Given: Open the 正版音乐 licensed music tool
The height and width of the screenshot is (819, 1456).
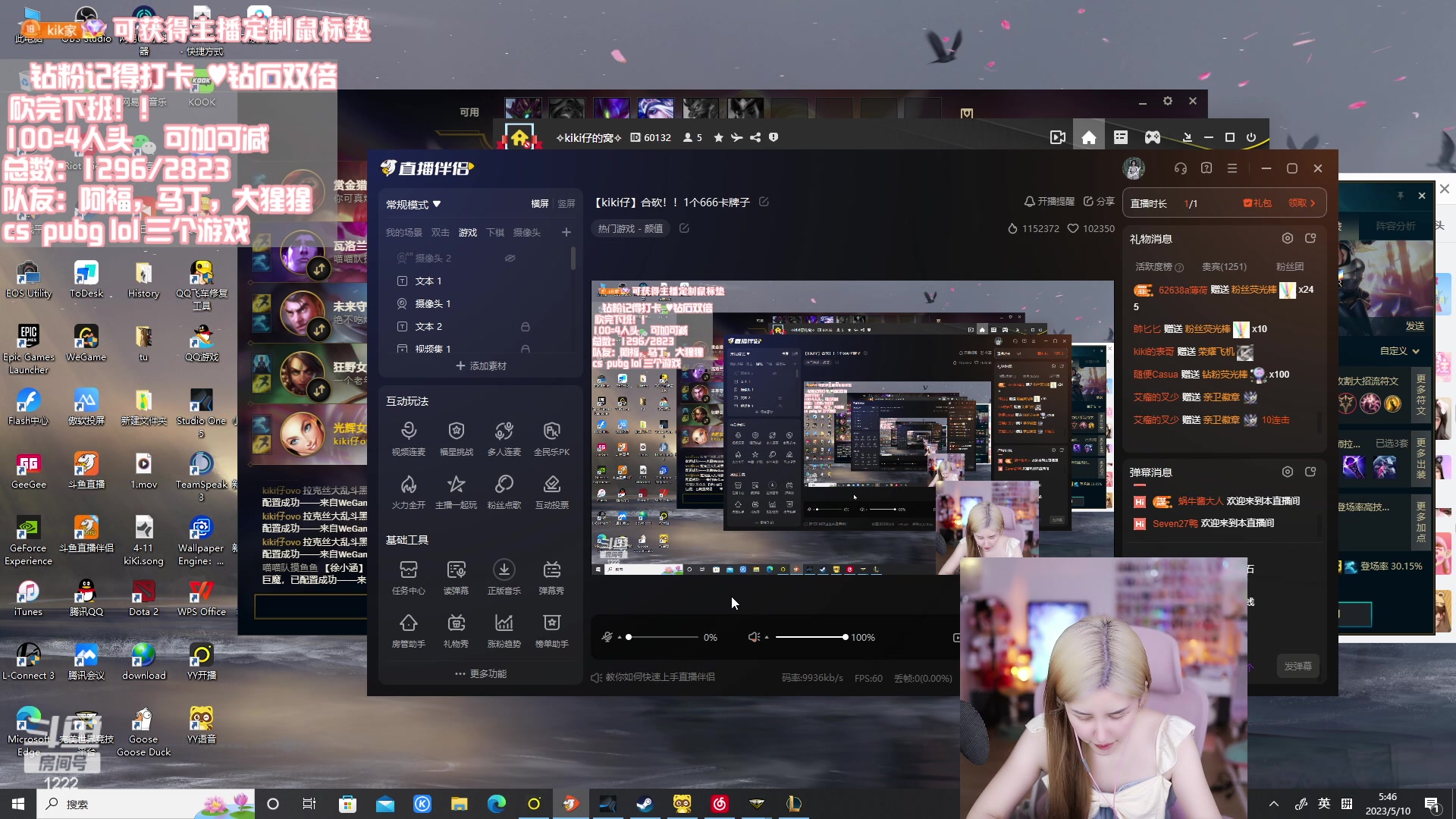Looking at the screenshot, I should 504,578.
